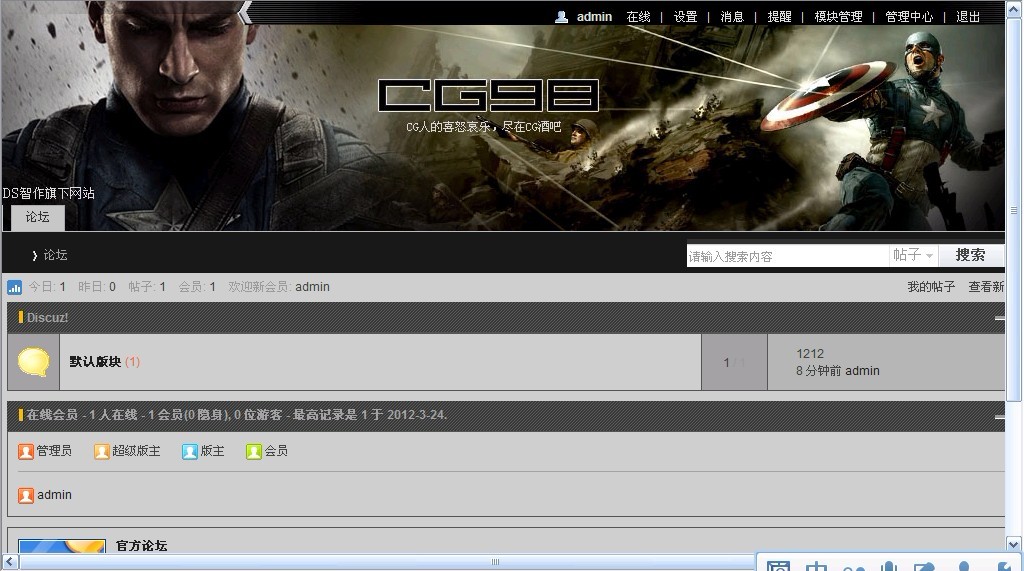This screenshot has width=1024, height=571.
Task: Click the vertical scrollbar thumb
Action: tap(1014, 210)
